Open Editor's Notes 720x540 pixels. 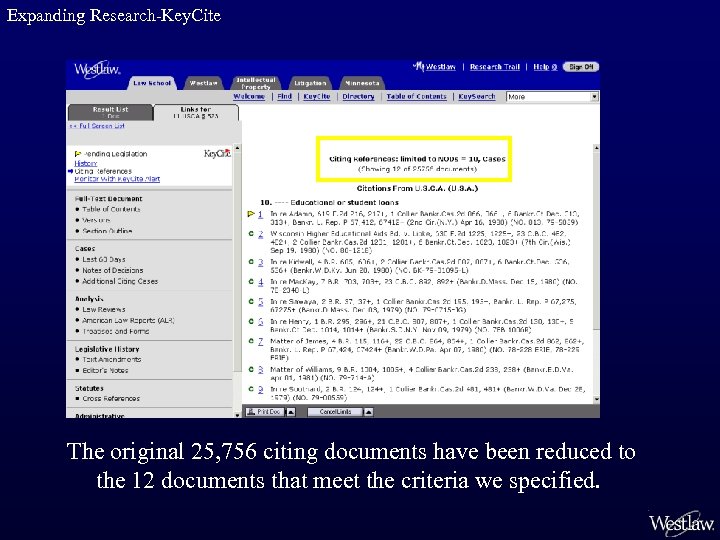(x=105, y=370)
